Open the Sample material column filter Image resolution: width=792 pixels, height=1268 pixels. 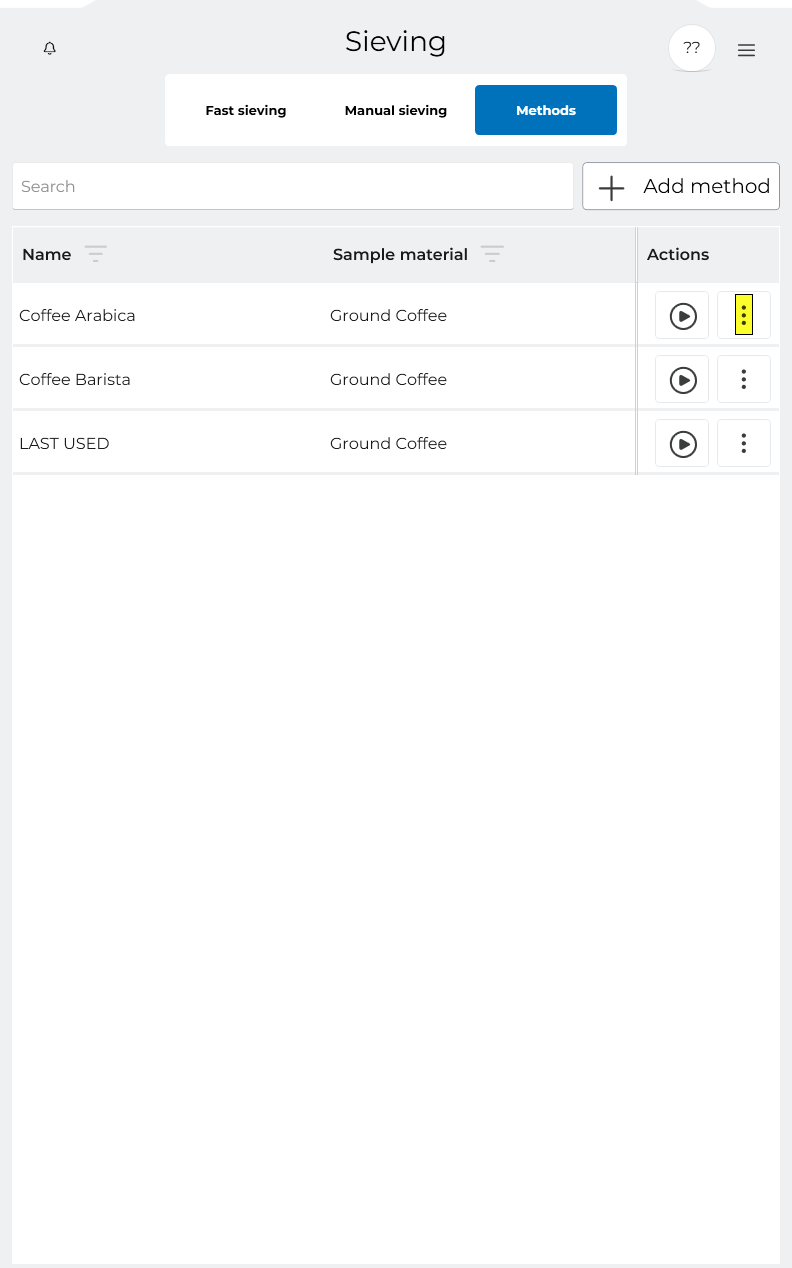click(492, 254)
